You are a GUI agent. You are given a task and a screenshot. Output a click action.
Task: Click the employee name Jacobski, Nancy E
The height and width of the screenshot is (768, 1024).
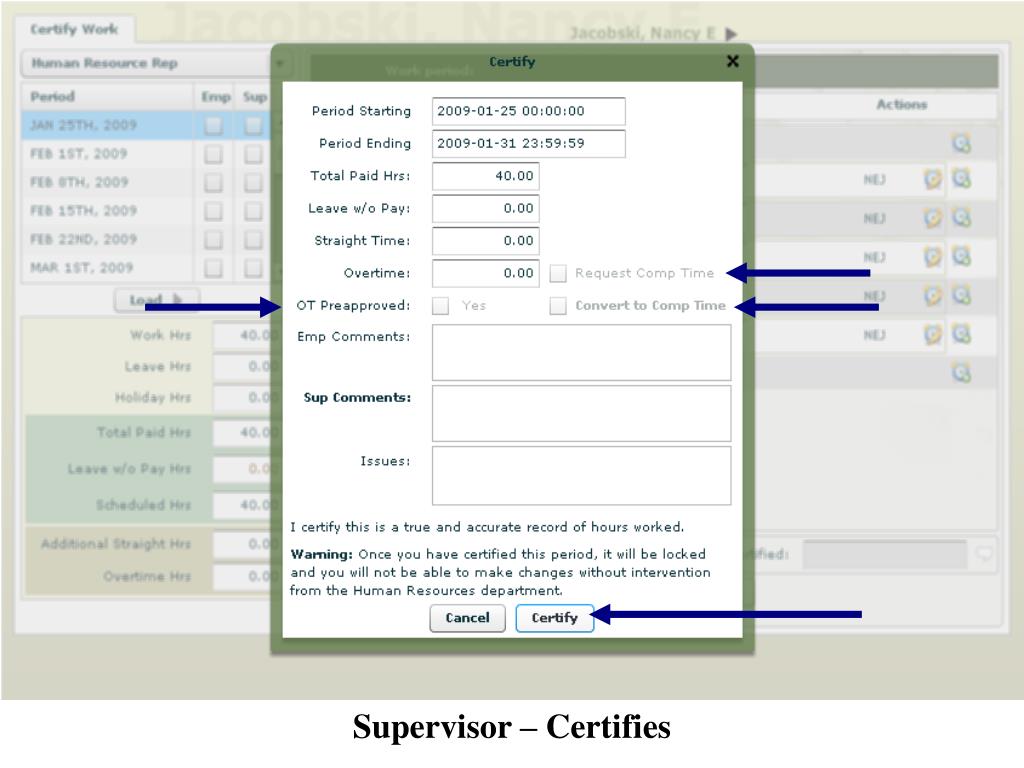[x=643, y=33]
